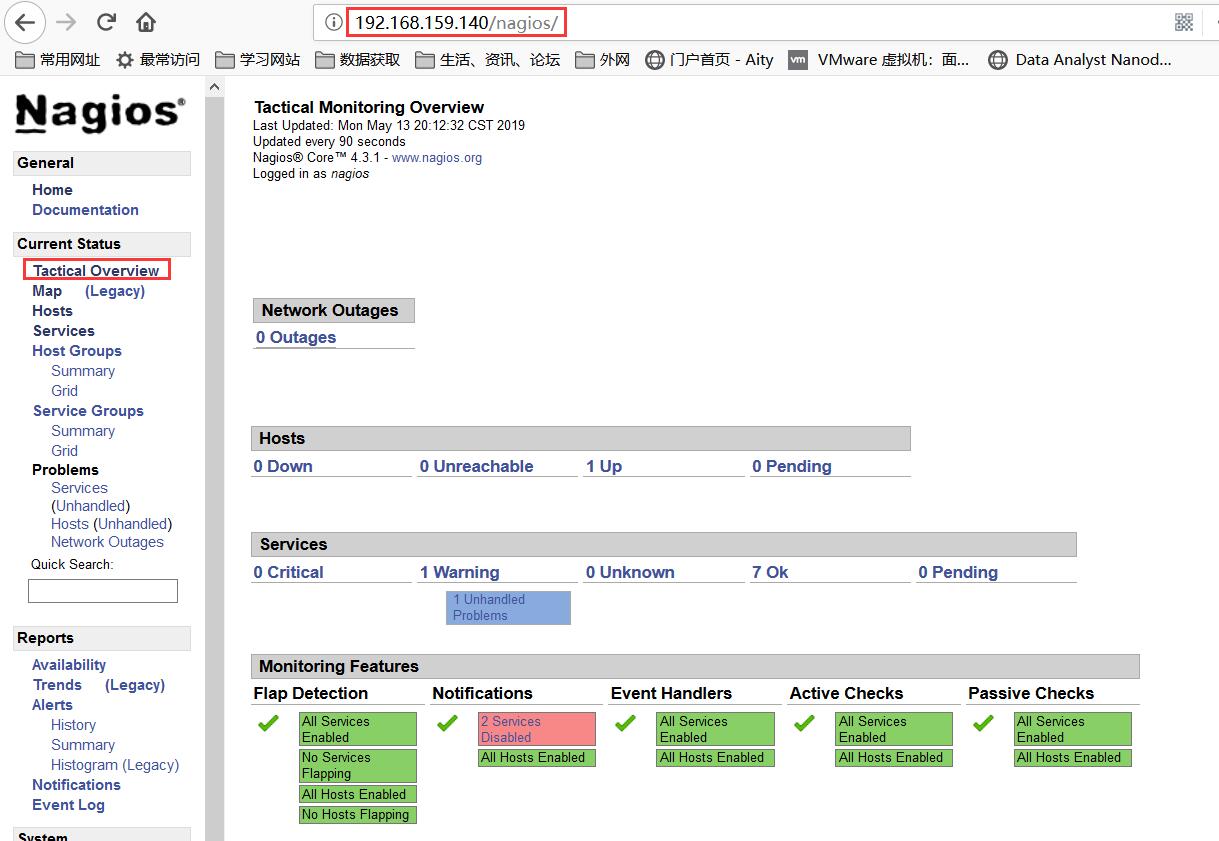Click the 7 Ok services link
The image size is (1219, 841).
770,573
